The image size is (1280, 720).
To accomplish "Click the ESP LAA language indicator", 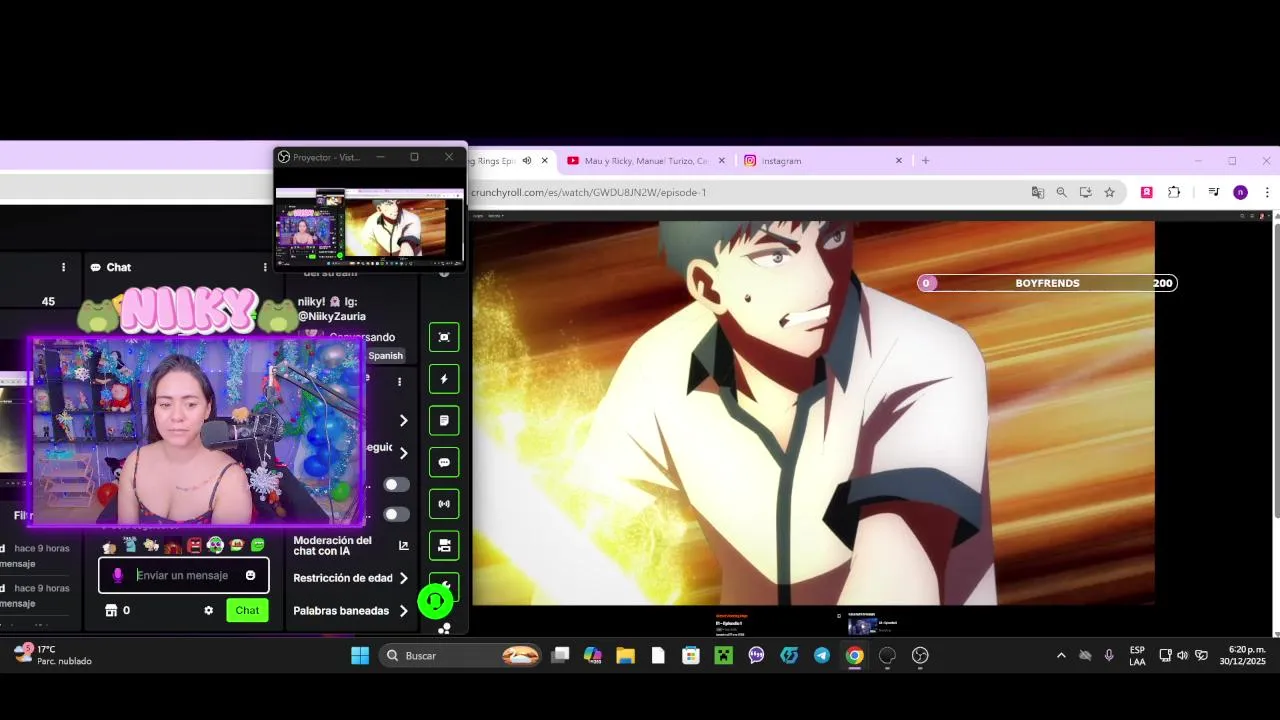I will [1137, 655].
